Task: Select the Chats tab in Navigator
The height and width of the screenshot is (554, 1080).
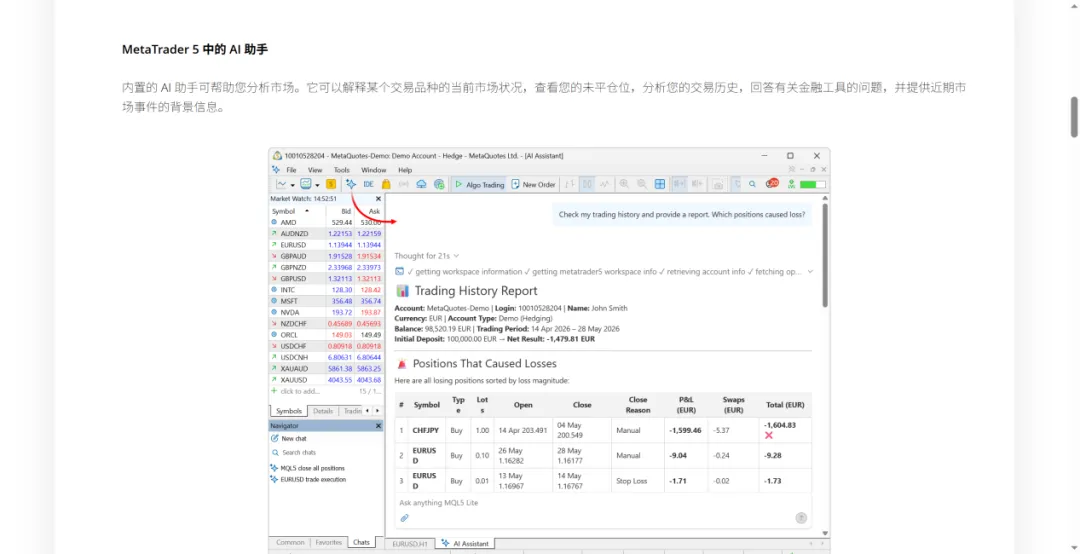Action: tap(361, 542)
